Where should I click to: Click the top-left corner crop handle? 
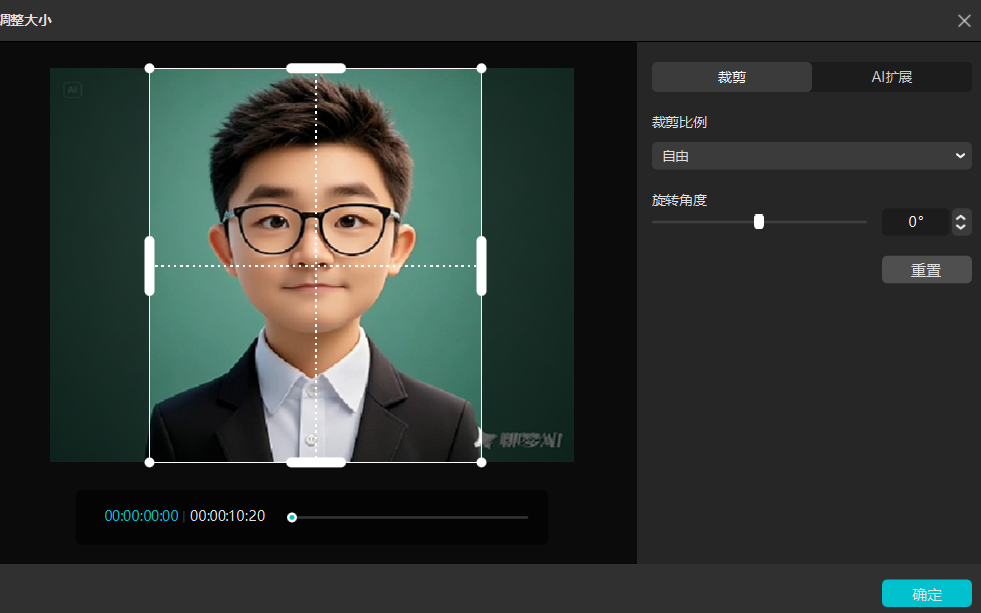click(150, 68)
